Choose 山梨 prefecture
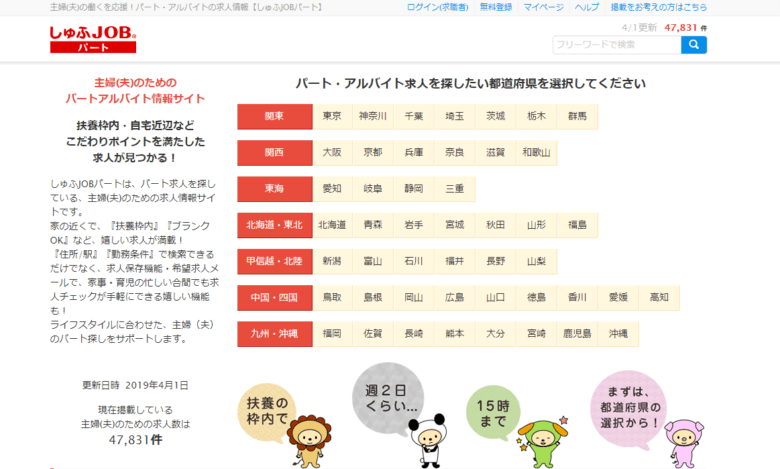This screenshot has width=780, height=469. 536,262
